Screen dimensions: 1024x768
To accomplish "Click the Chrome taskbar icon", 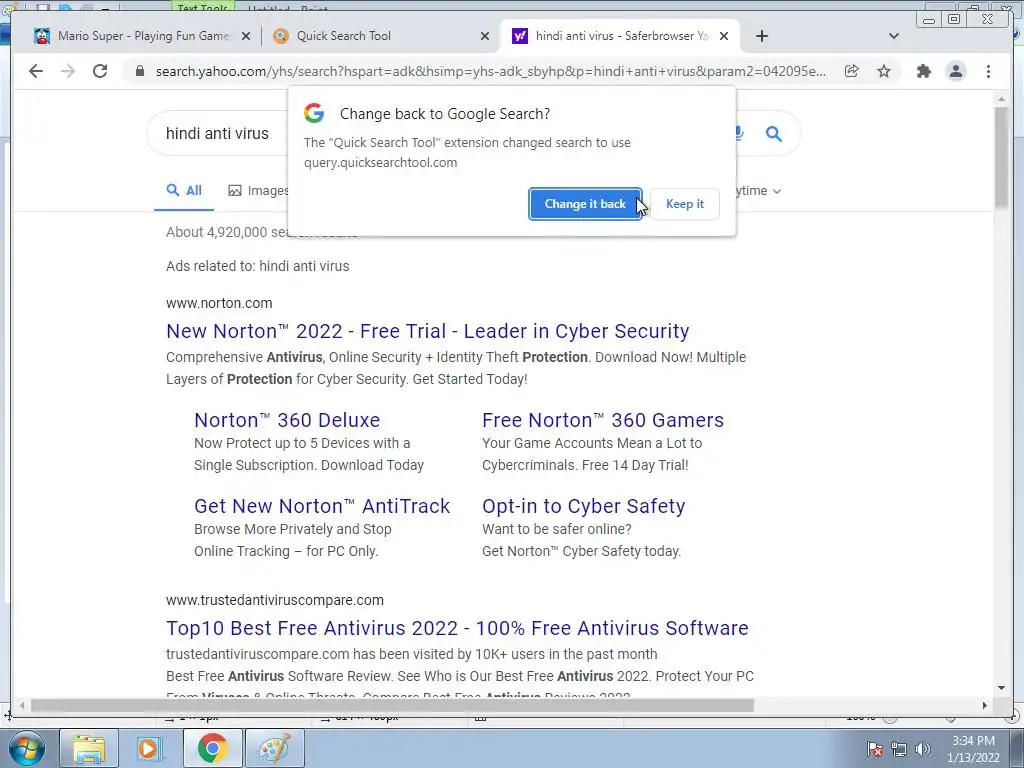I will coord(212,748).
